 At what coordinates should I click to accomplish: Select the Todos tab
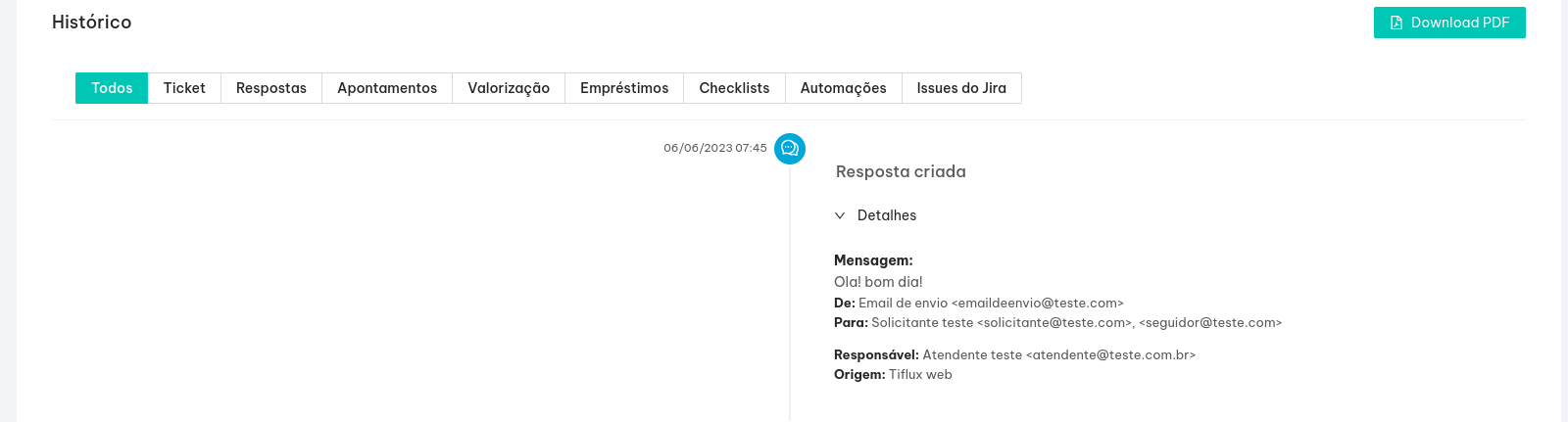(112, 88)
